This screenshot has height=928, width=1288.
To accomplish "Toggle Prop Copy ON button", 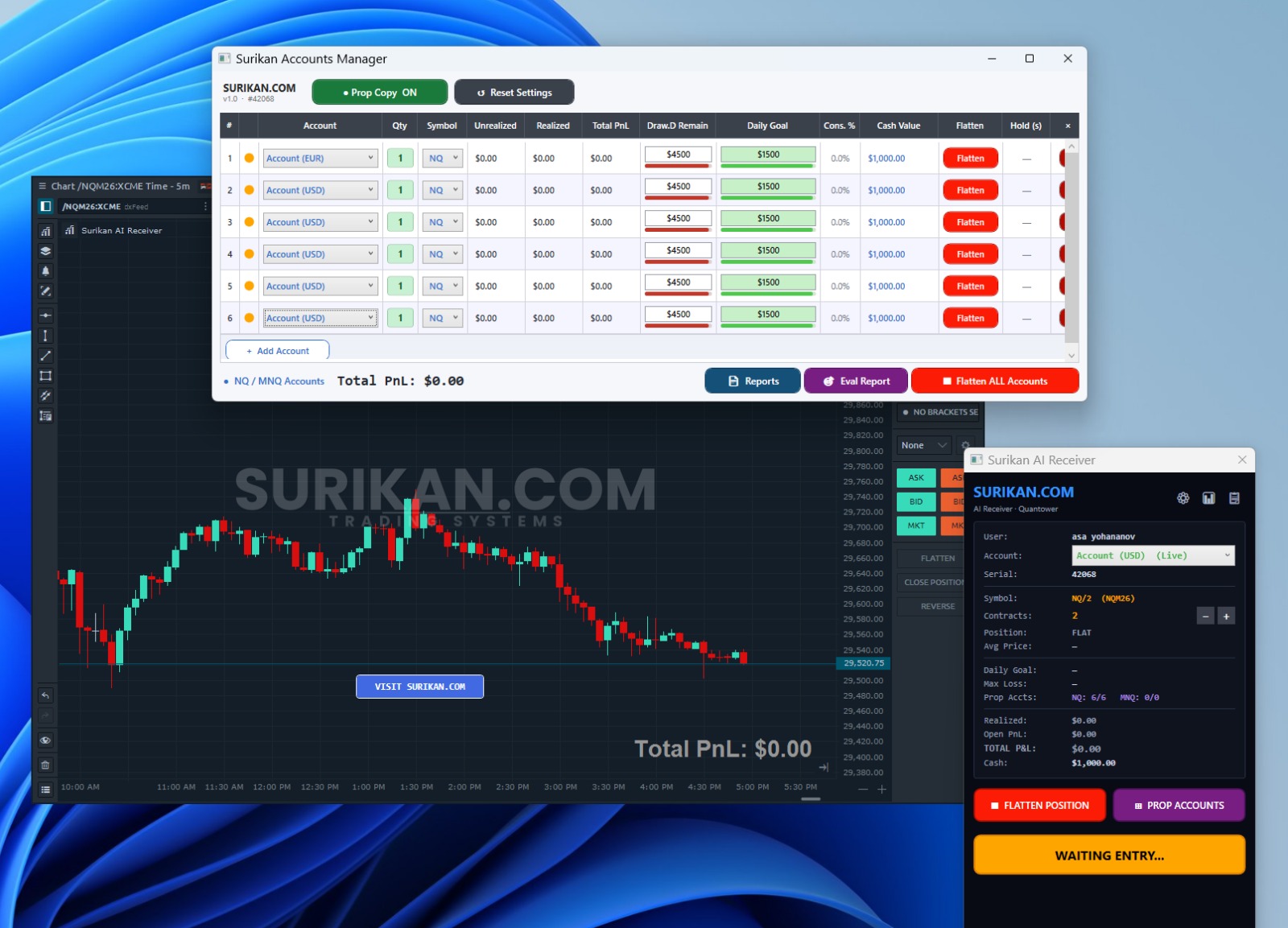I will [380, 93].
